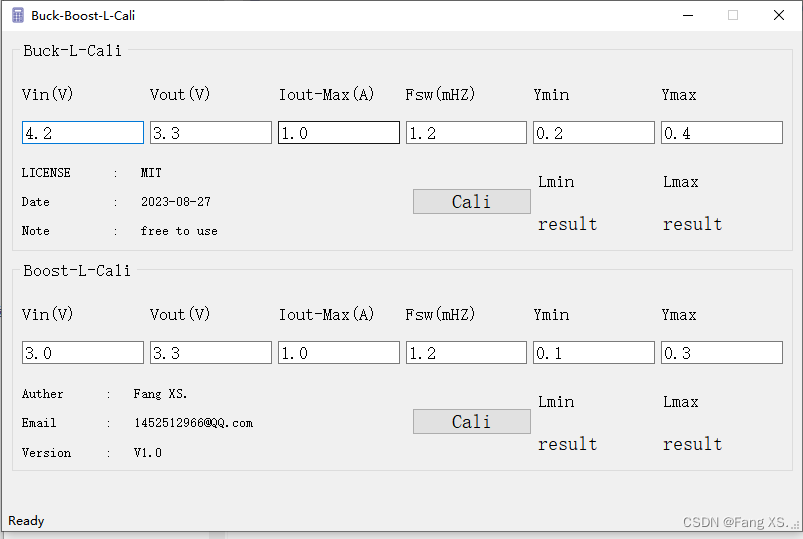Focus the Buck Iout-Max(A) field showing 1.0
803x539 pixels.
[339, 133]
